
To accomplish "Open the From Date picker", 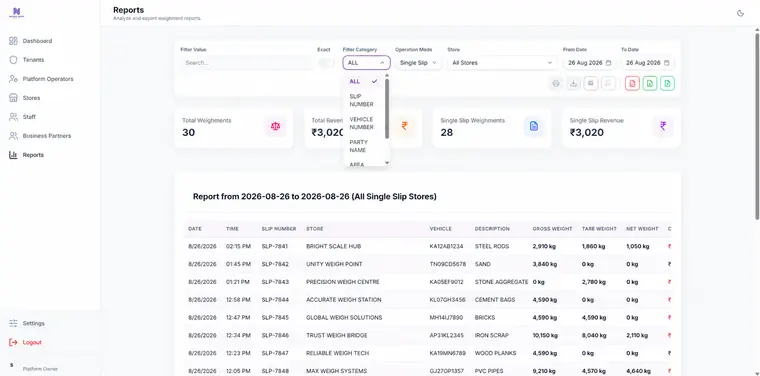I will coord(589,63).
